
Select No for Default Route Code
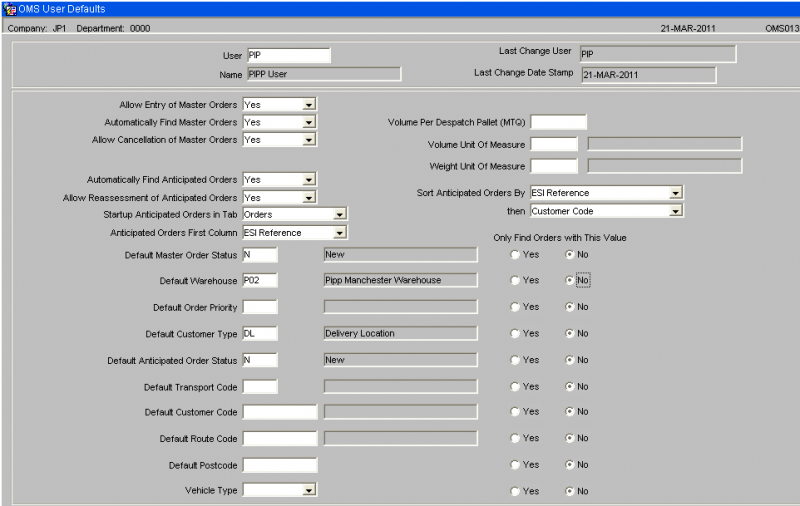tap(569, 438)
